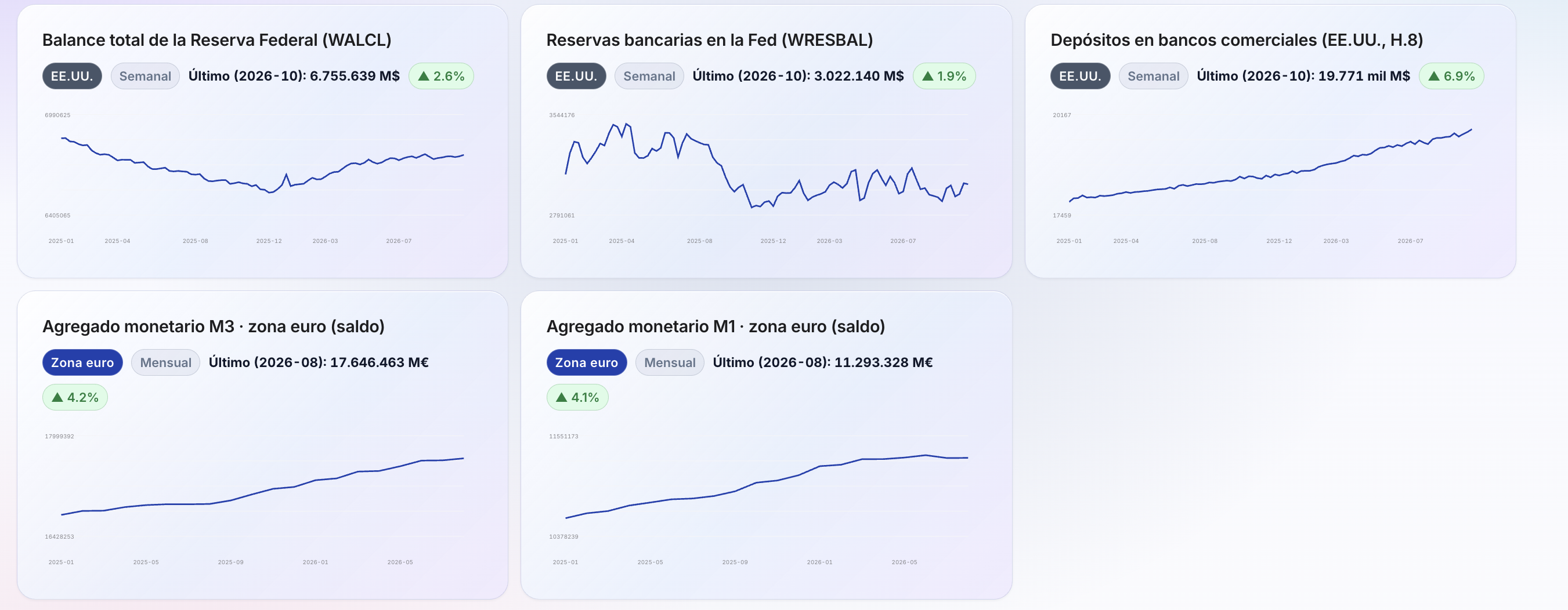This screenshot has width=1568, height=610.
Task: Click the Semanal badge on H.8 deposits card
Action: point(1153,76)
